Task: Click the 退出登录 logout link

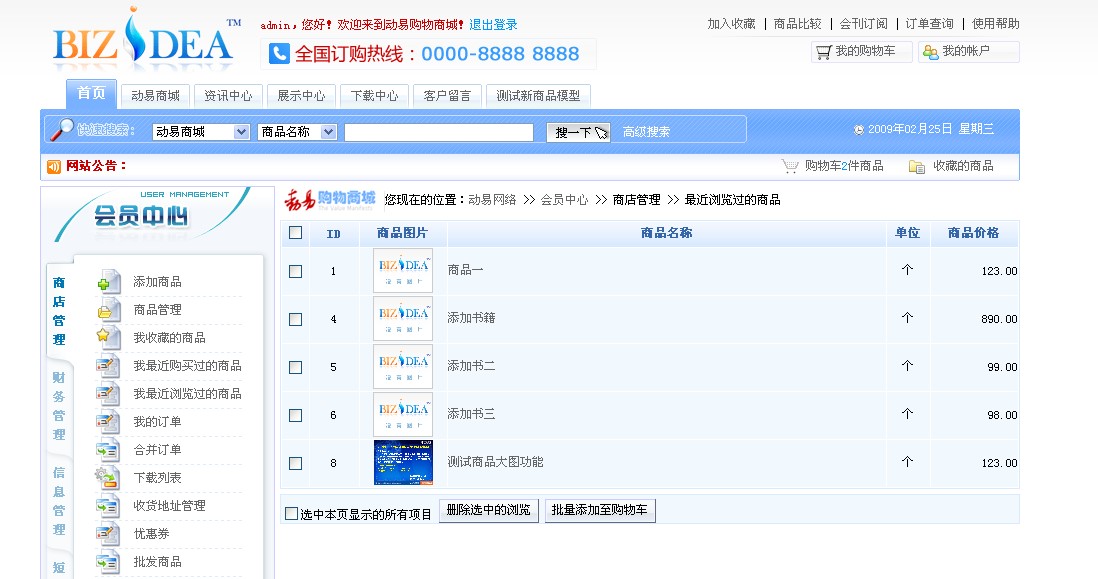Action: coord(493,25)
